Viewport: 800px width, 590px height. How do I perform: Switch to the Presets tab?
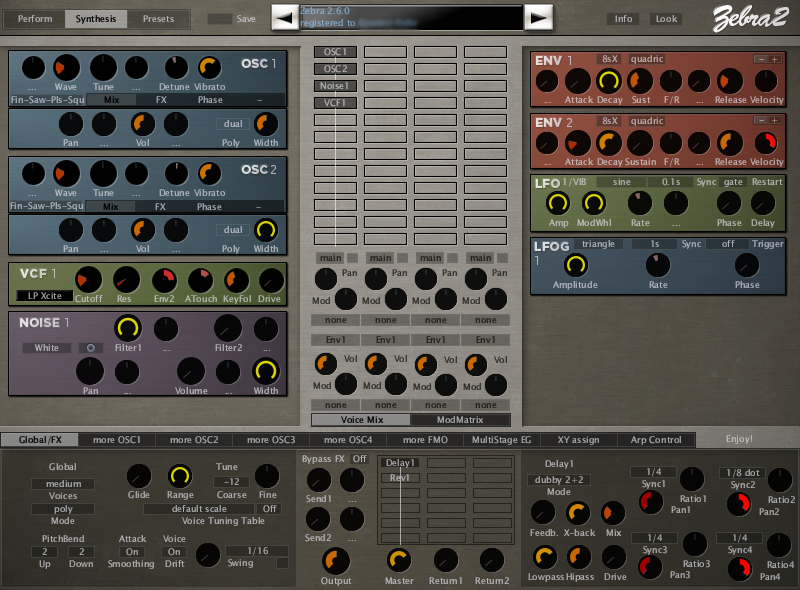click(x=158, y=19)
